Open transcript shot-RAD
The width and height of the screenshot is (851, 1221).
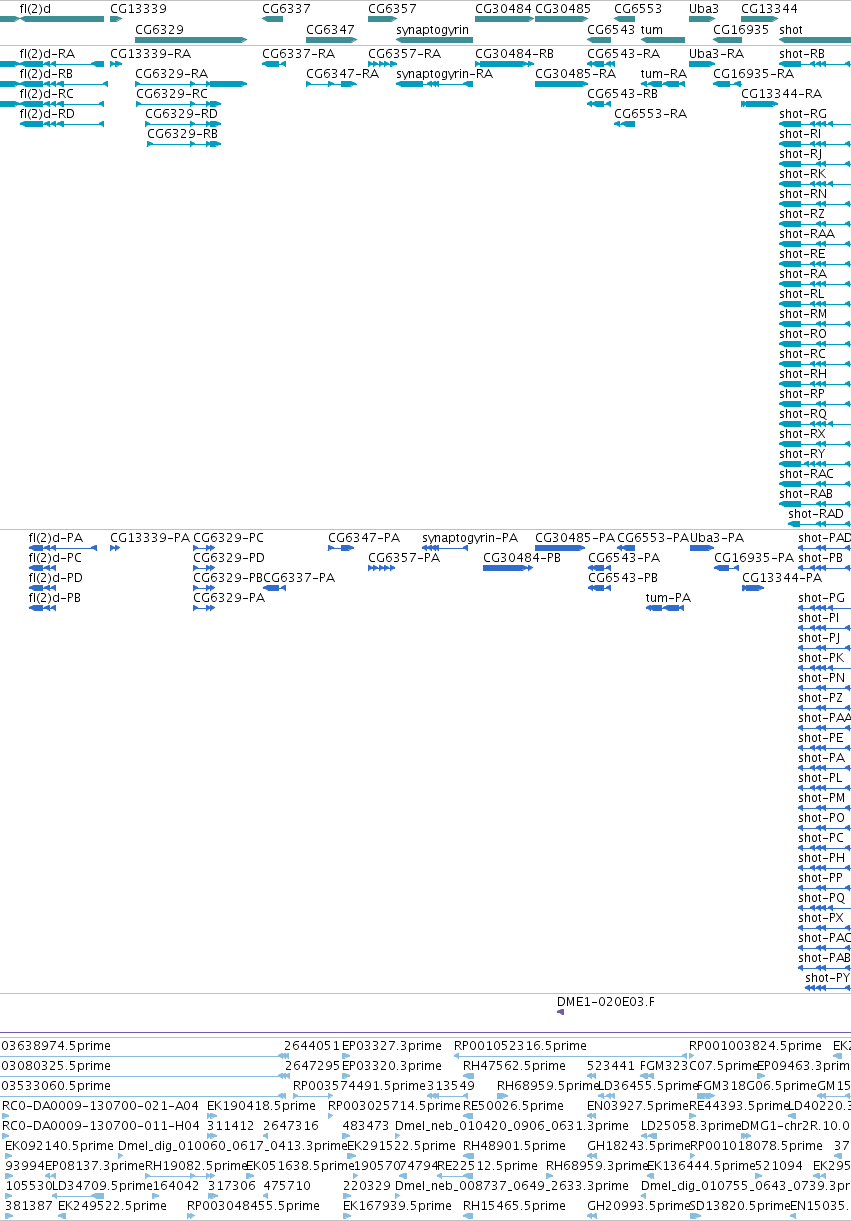(816, 514)
